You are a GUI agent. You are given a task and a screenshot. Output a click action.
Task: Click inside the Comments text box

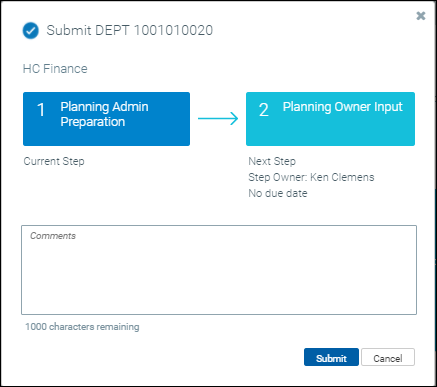[x=219, y=270]
